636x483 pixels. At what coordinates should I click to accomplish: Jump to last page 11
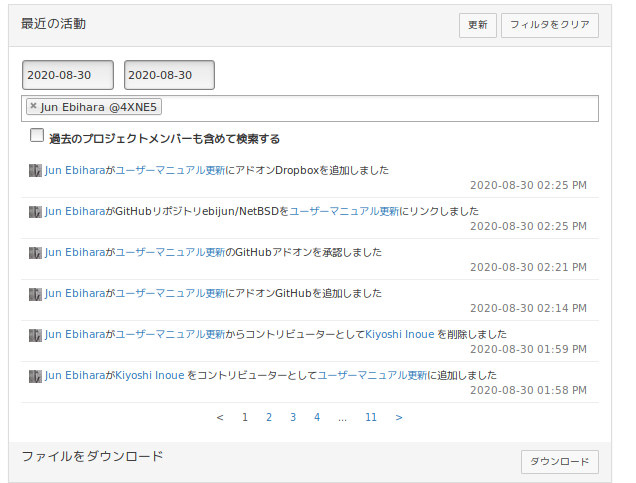[371, 417]
